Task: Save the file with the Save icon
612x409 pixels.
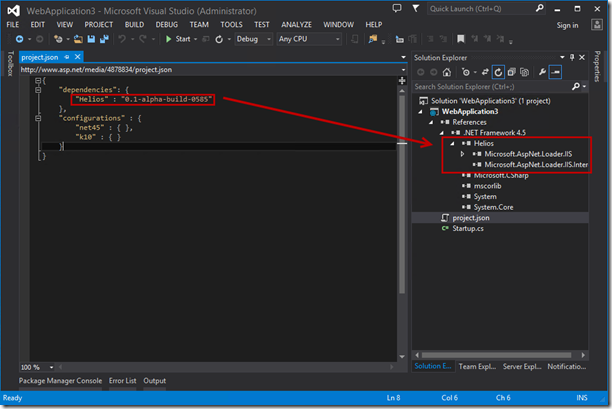Action: [91, 39]
